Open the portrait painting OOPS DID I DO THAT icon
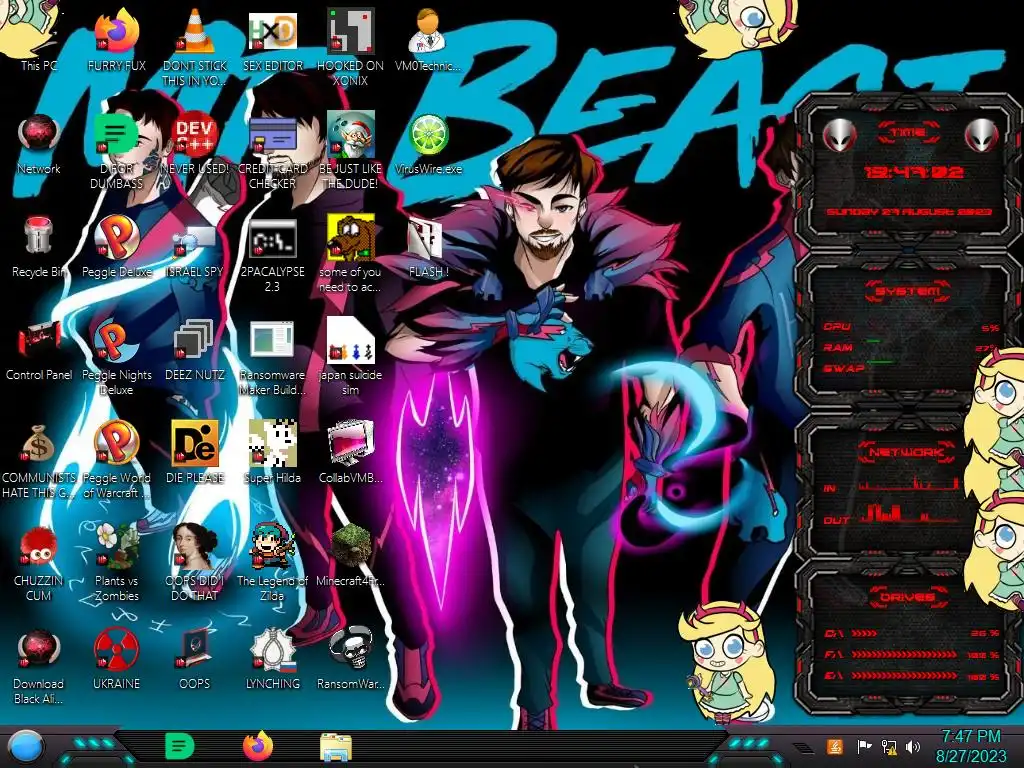 point(195,562)
